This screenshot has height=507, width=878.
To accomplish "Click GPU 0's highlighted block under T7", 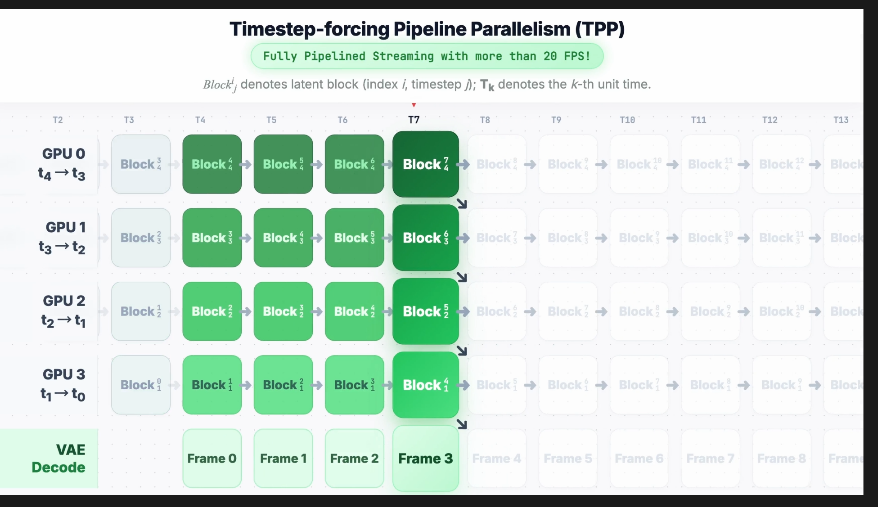I will (x=425, y=164).
